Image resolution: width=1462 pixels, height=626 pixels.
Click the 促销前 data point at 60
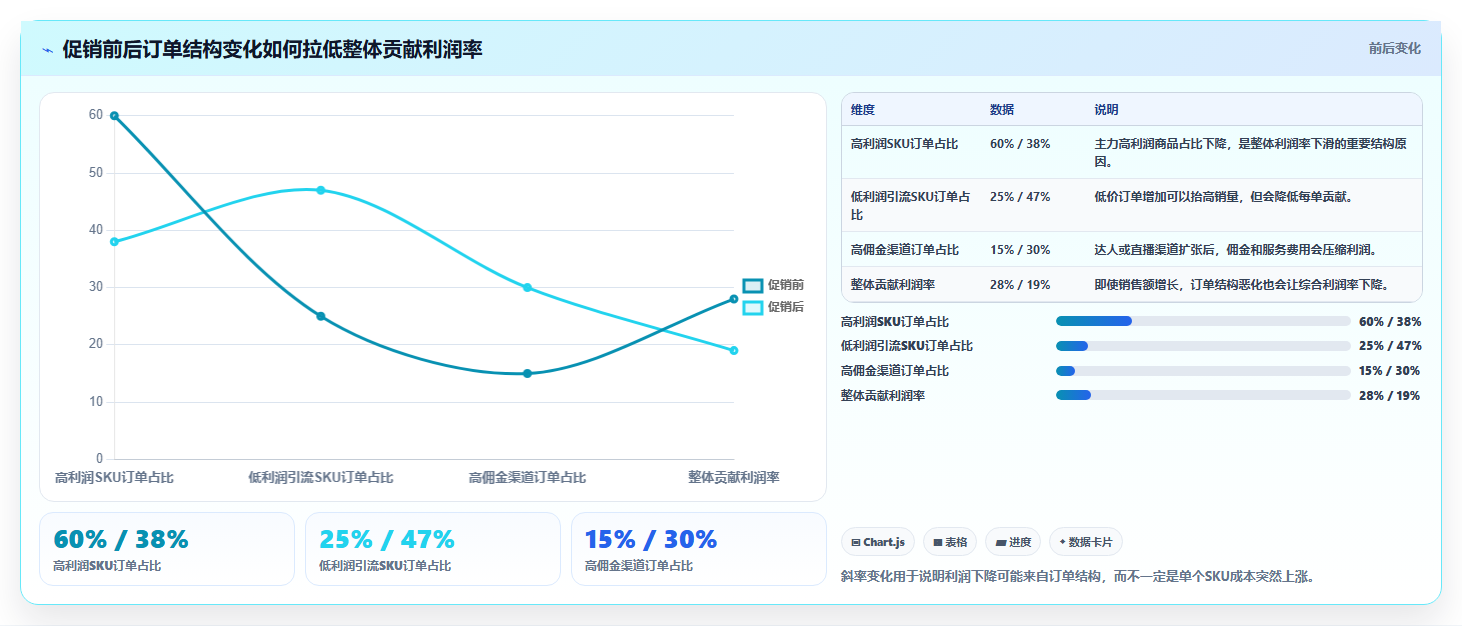pos(114,116)
